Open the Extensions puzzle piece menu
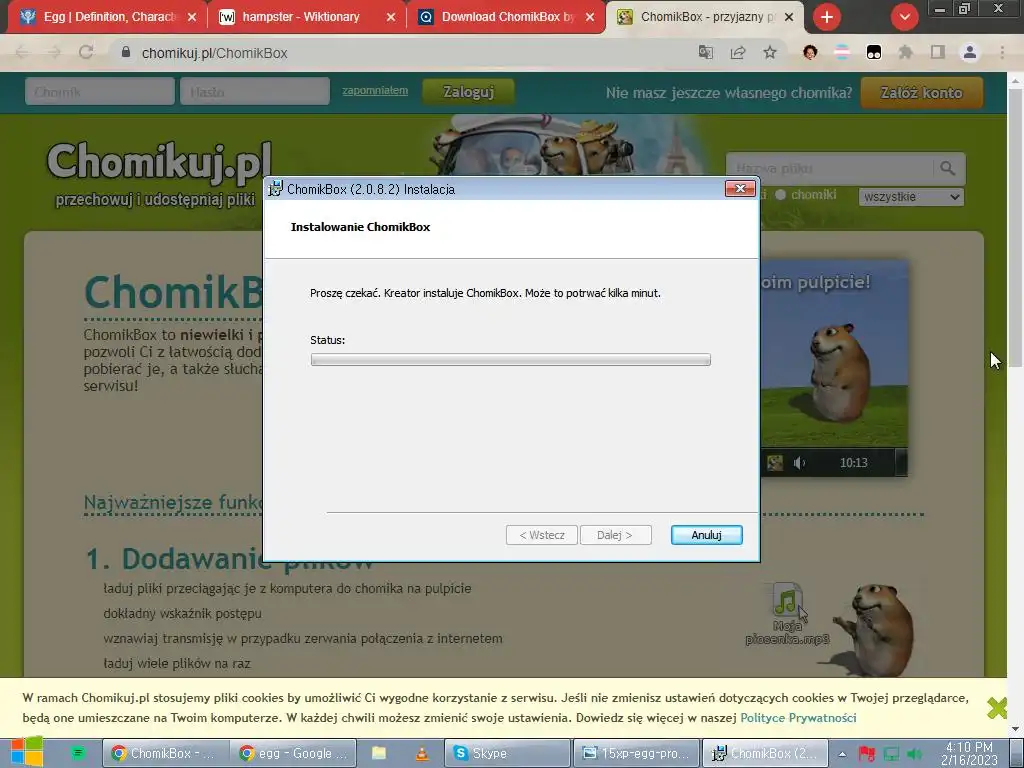 (x=905, y=53)
